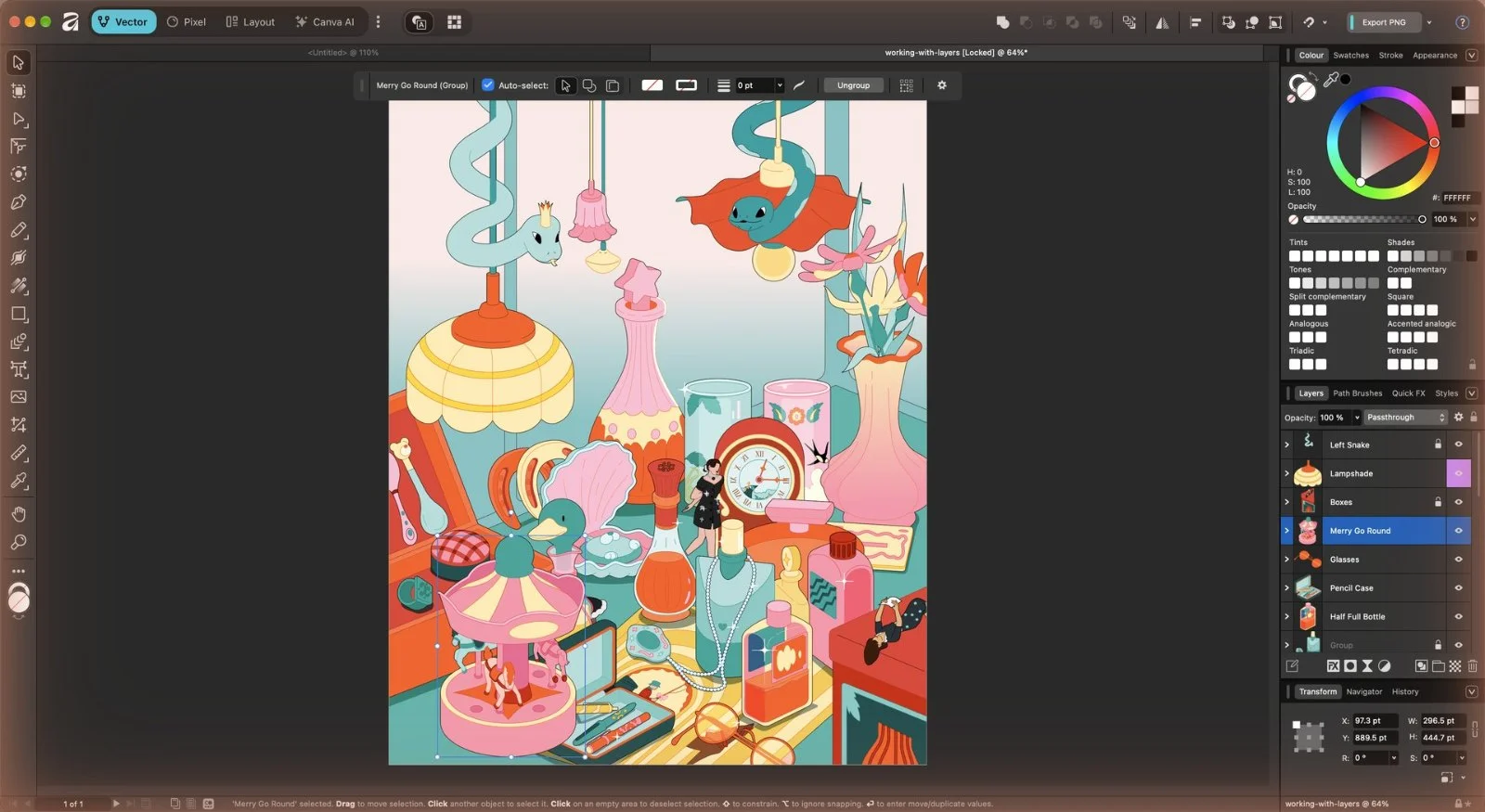Open Canva AI tab button
Screen dimensions: 1485x812
tap(325, 22)
